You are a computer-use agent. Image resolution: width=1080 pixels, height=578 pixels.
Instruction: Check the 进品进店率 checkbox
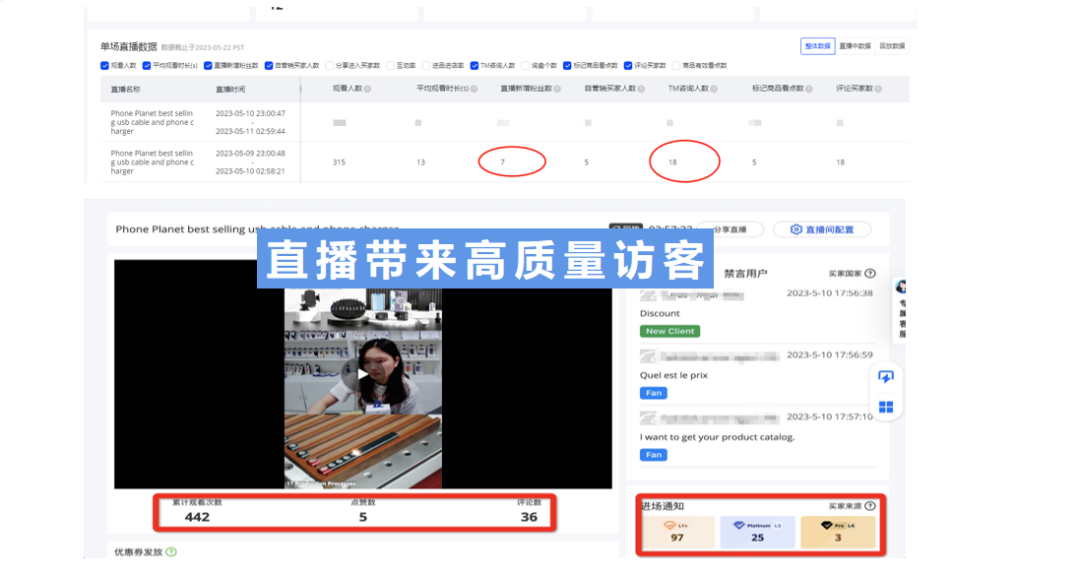pyautogui.click(x=426, y=65)
